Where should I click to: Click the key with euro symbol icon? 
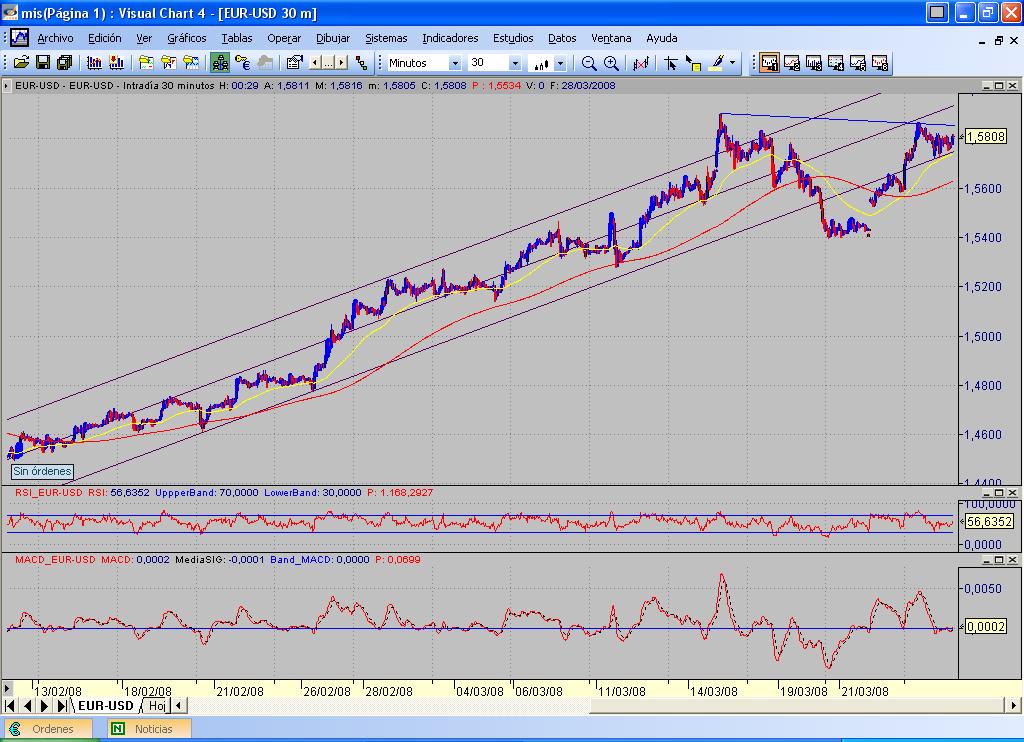coord(242,62)
